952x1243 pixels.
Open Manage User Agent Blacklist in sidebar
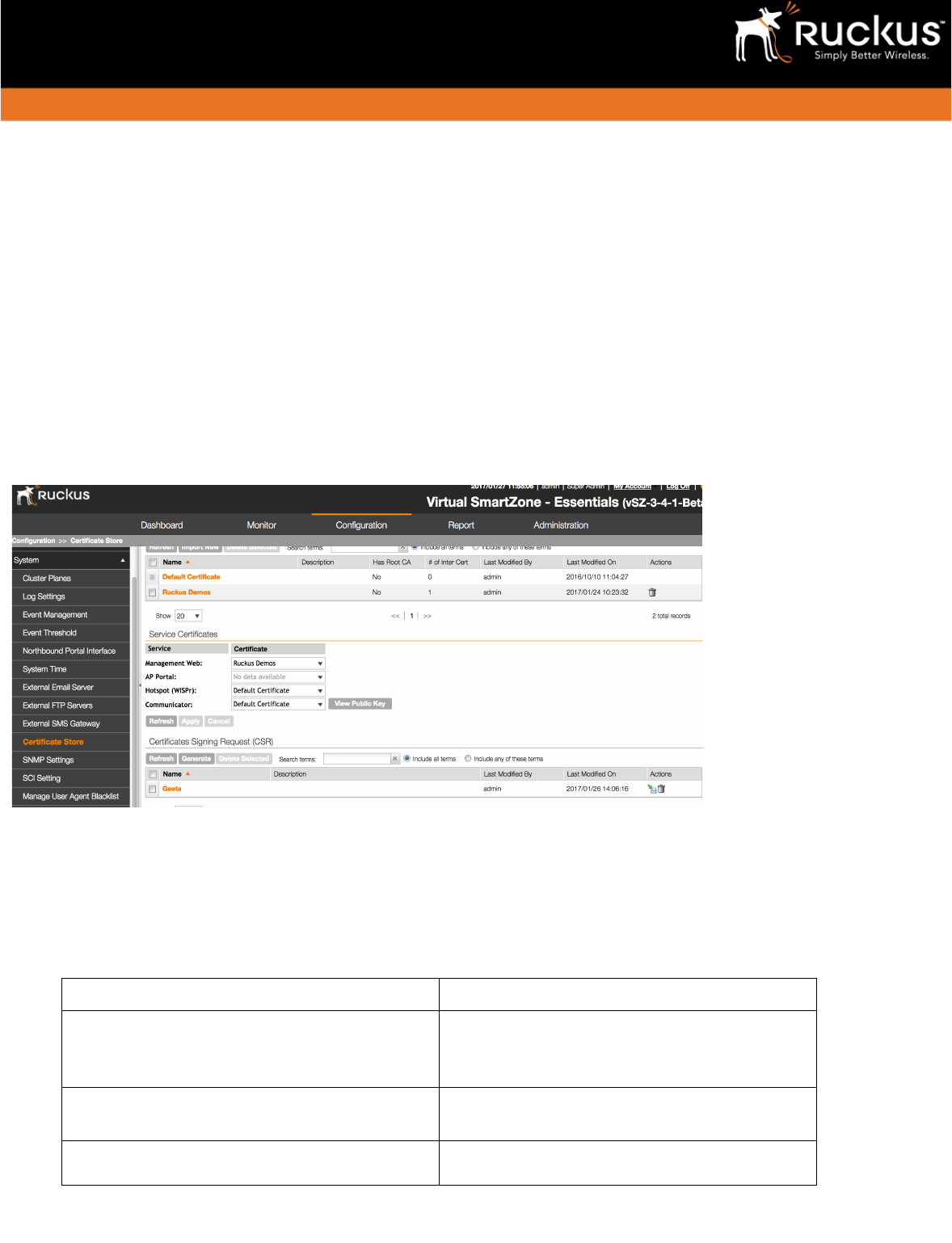(70, 797)
